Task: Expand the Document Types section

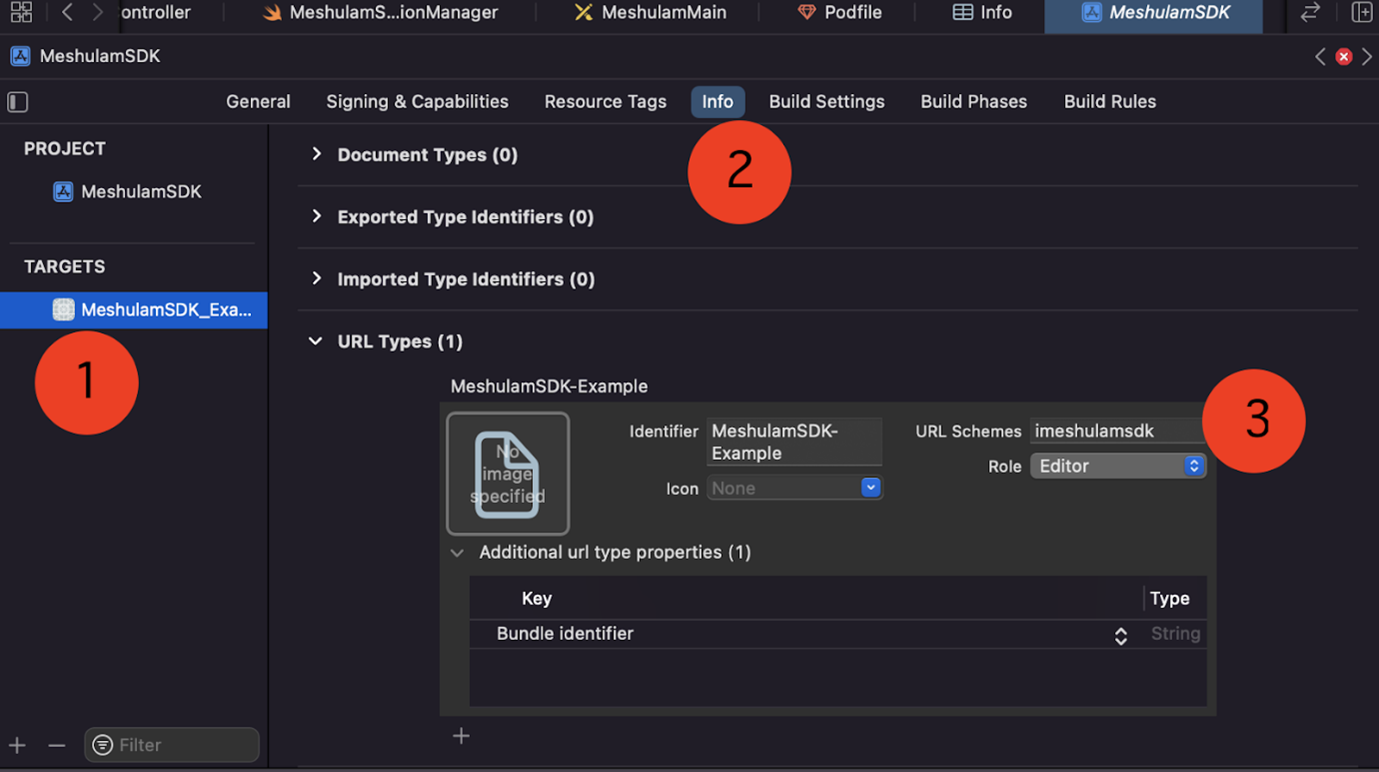Action: [316, 154]
